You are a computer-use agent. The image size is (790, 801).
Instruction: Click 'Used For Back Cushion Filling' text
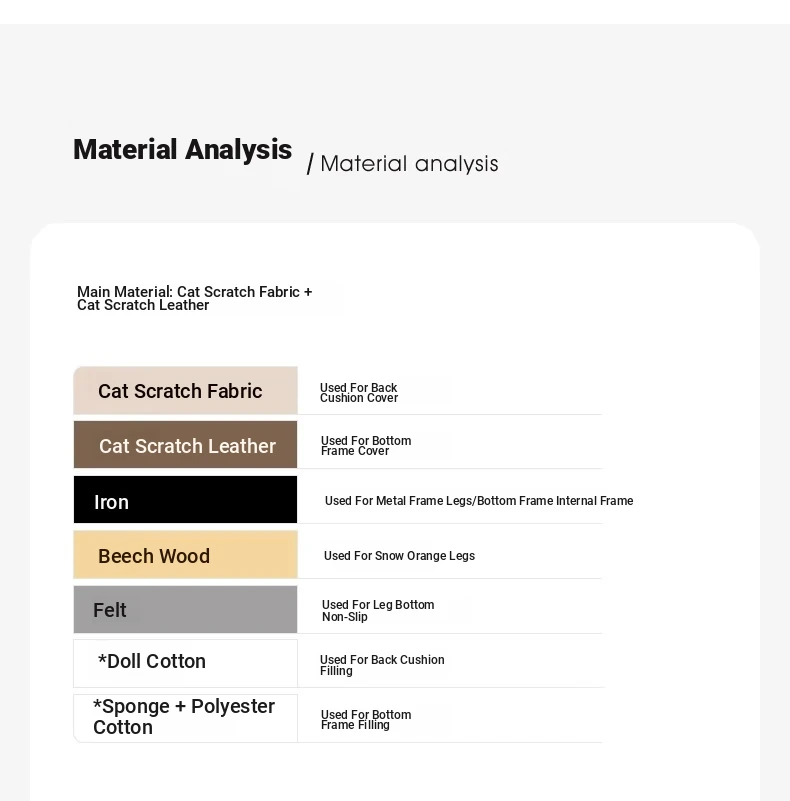[382, 665]
